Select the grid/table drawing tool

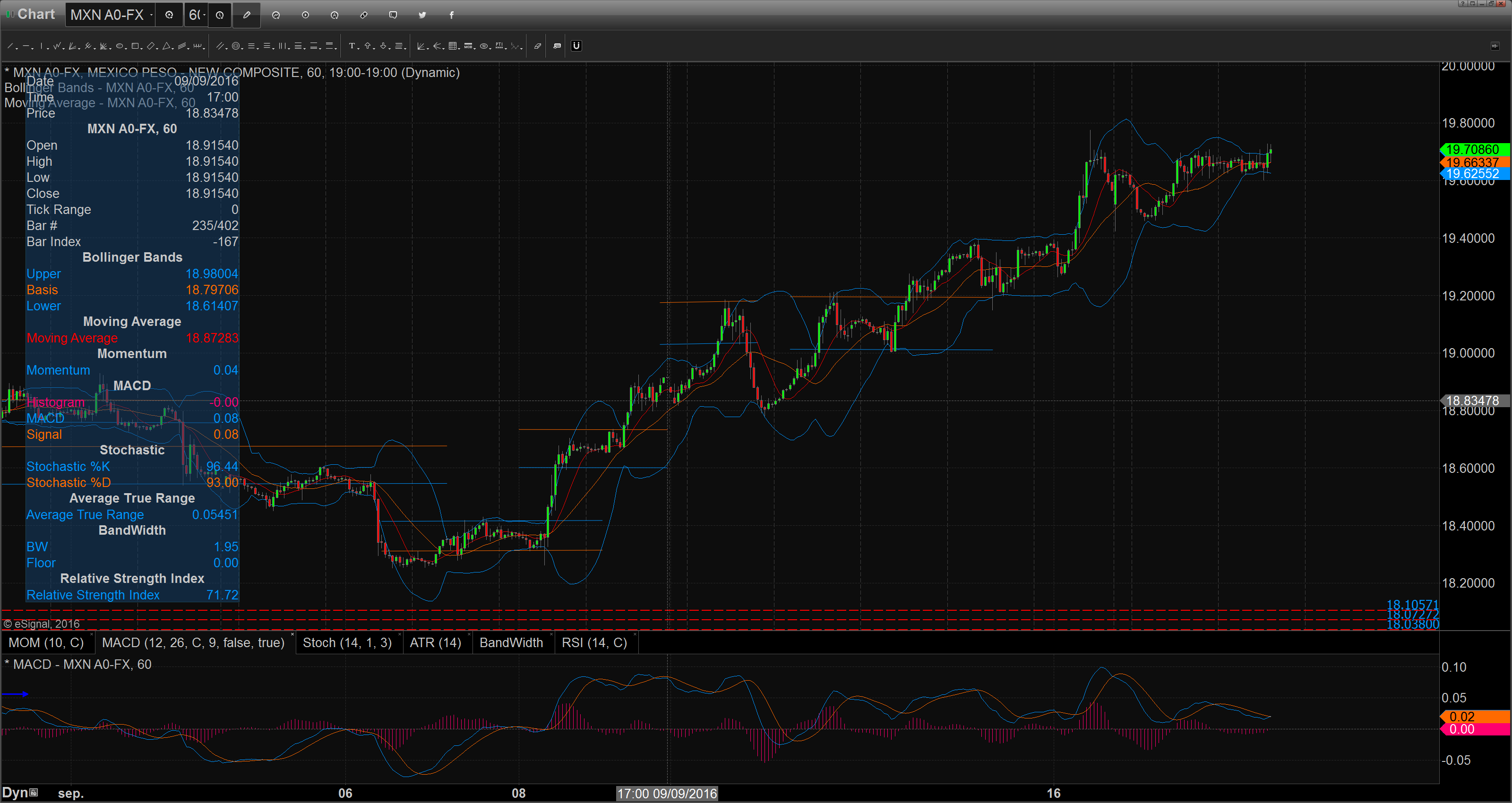(453, 46)
